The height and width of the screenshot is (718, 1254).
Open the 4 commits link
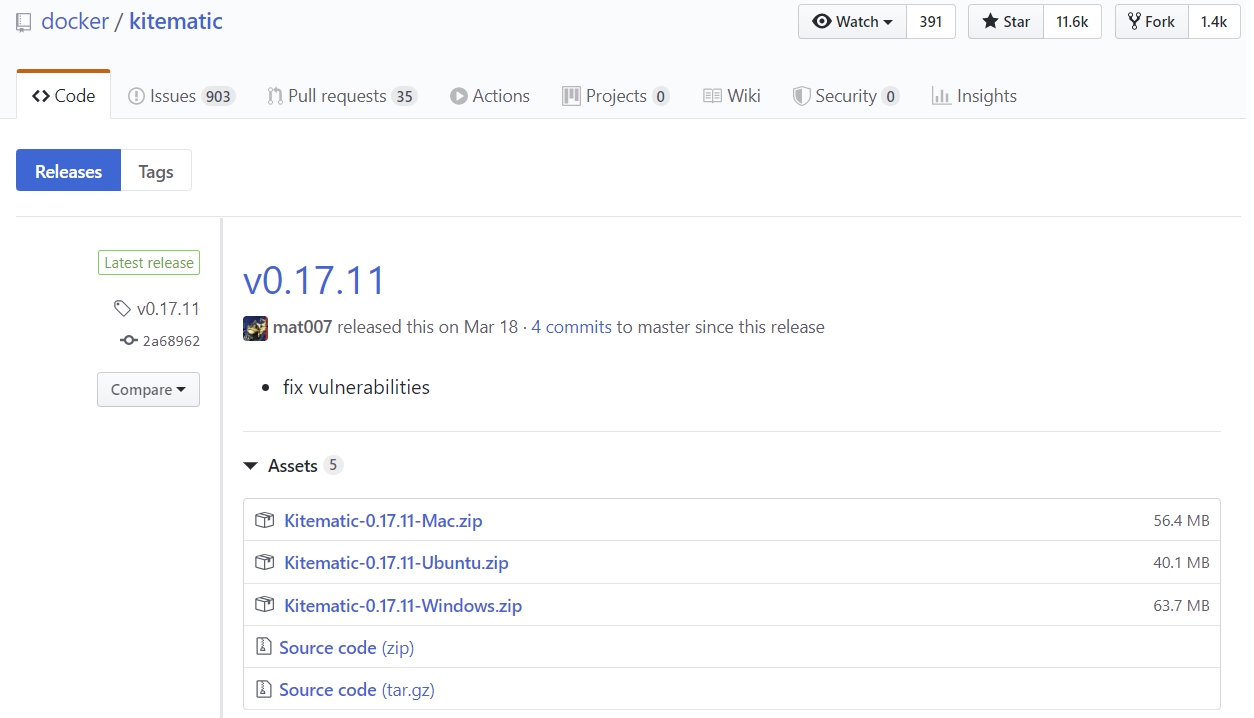pyautogui.click(x=571, y=327)
